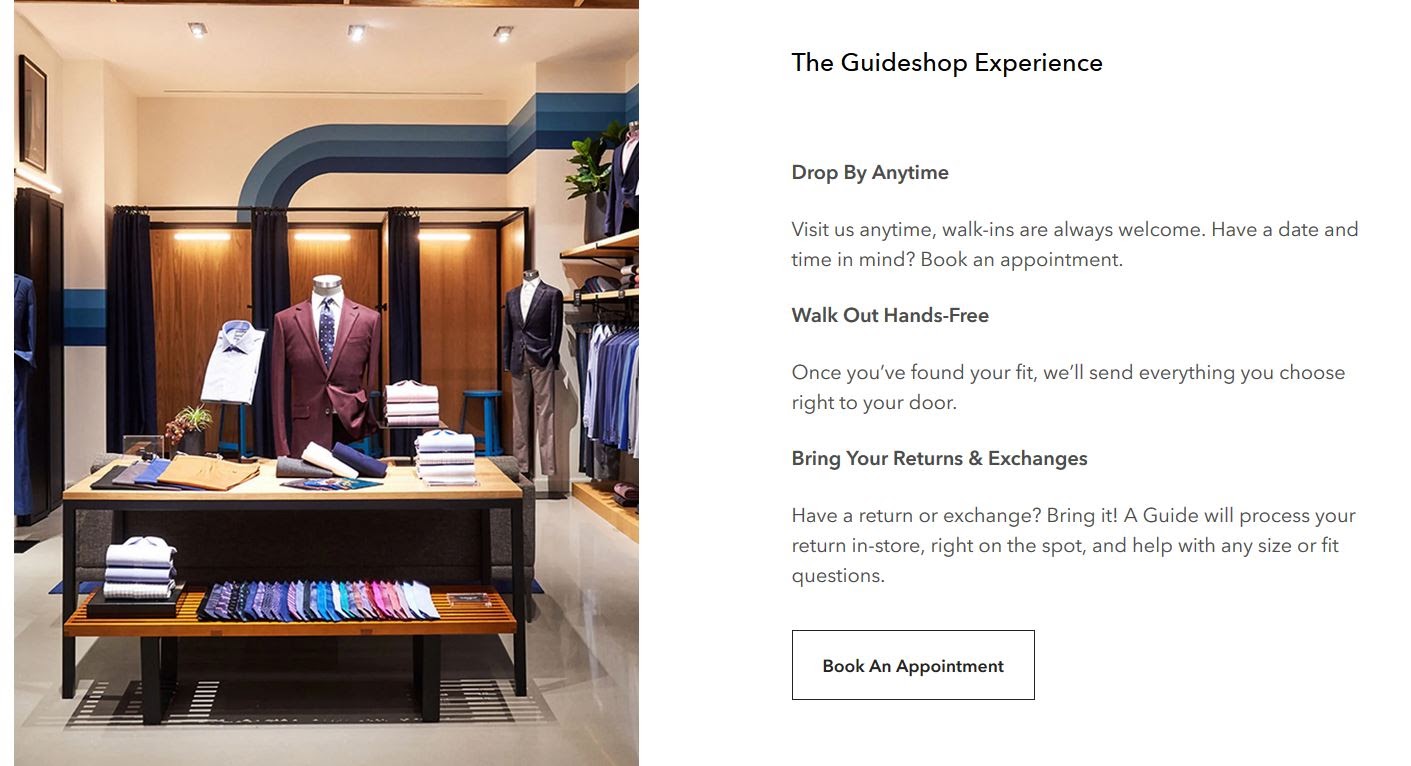Click paragraph about sending everything to your door
Image resolution: width=1411 pixels, height=766 pixels.
coord(1068,387)
